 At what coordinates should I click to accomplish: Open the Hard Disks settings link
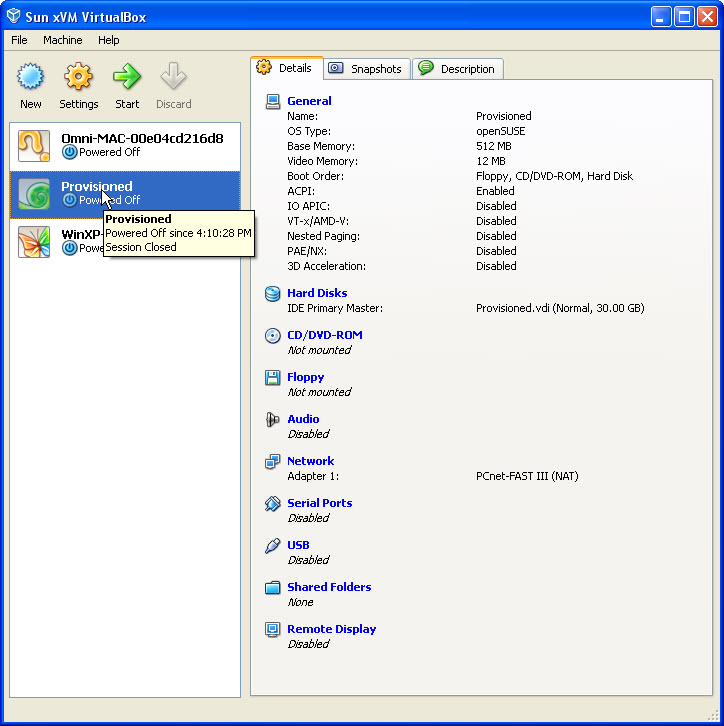click(317, 293)
